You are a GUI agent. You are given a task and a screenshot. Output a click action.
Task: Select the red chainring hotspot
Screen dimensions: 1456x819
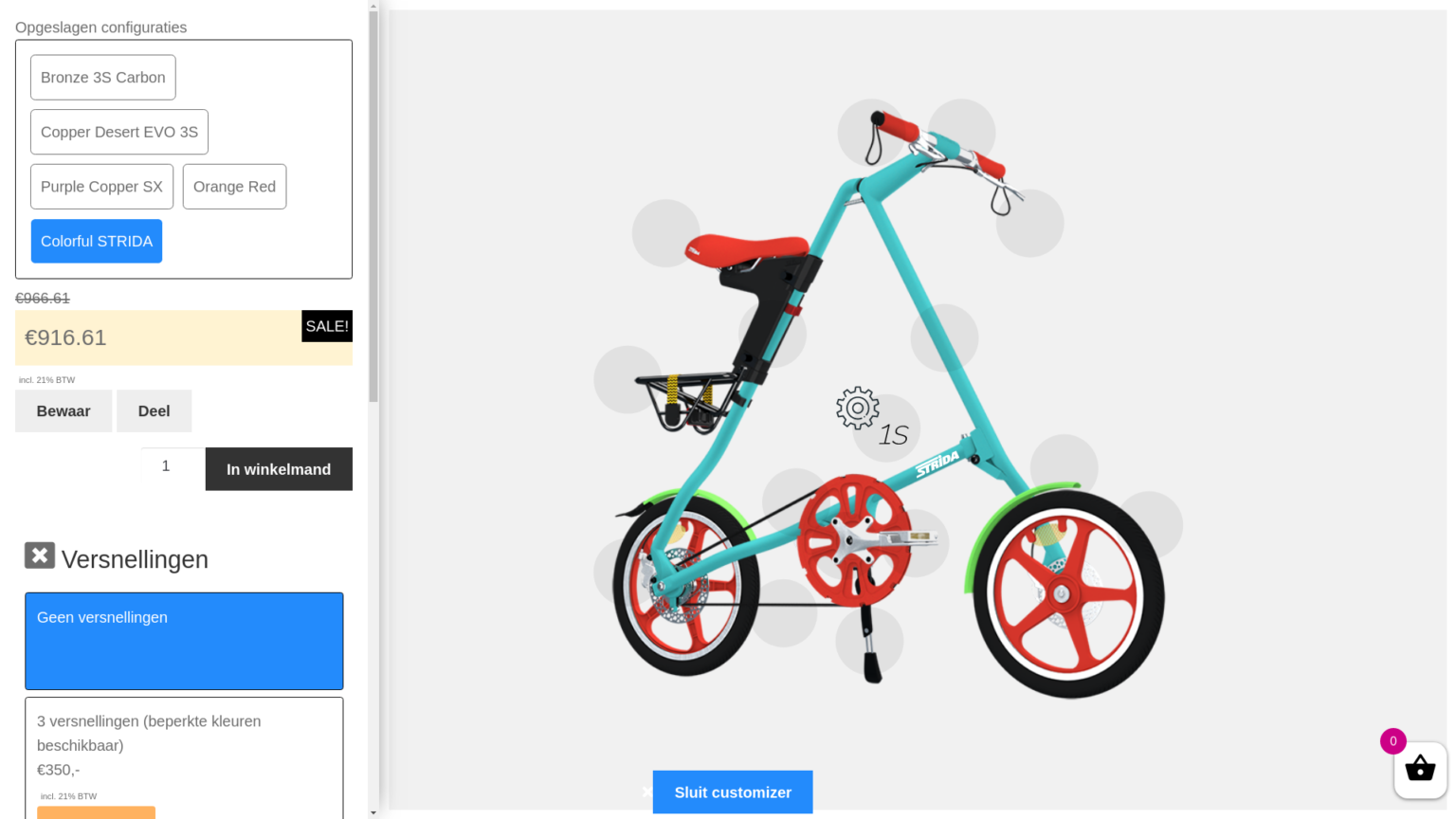pyautogui.click(x=796, y=501)
